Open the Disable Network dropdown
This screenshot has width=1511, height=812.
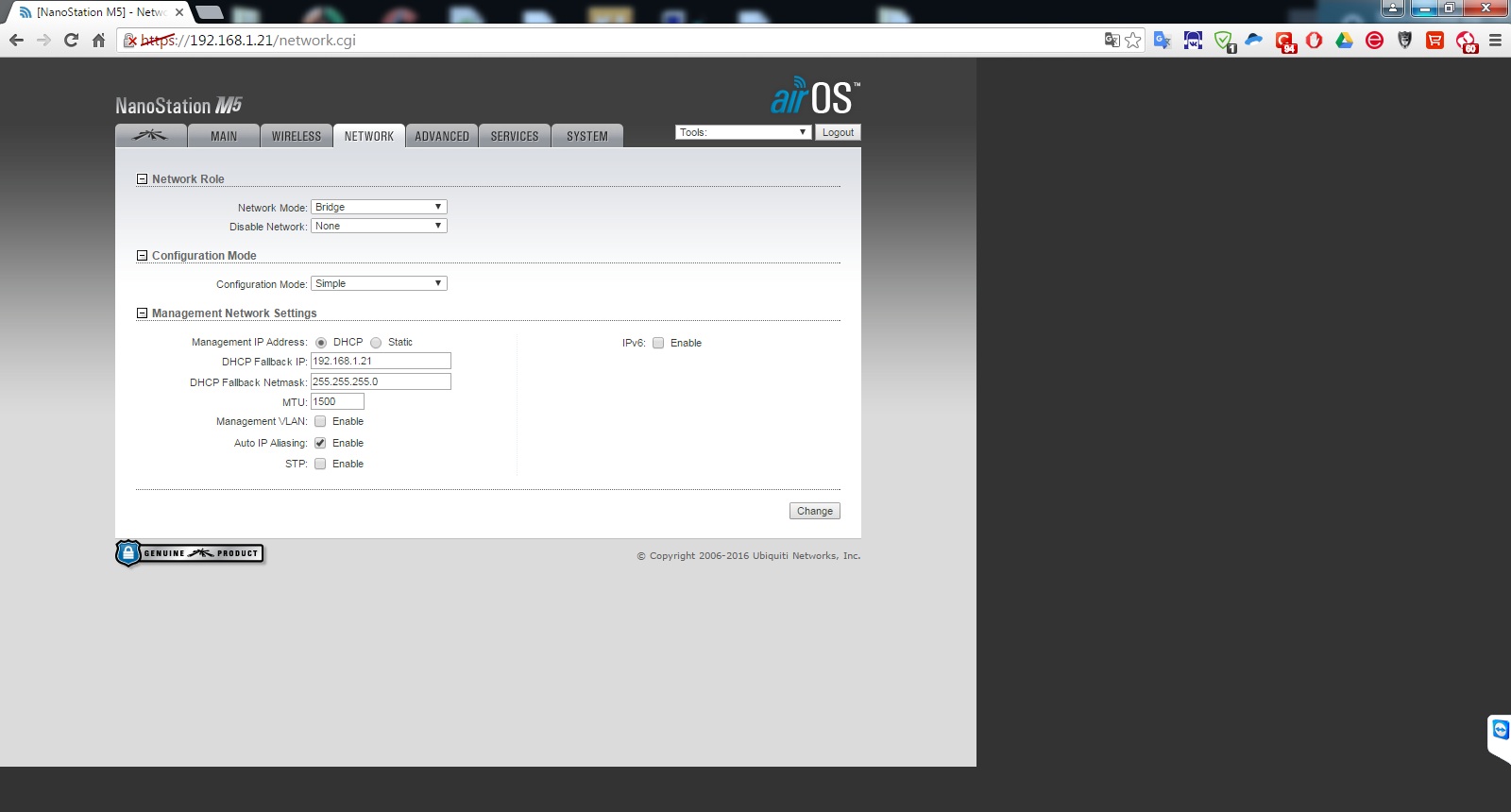click(x=379, y=226)
